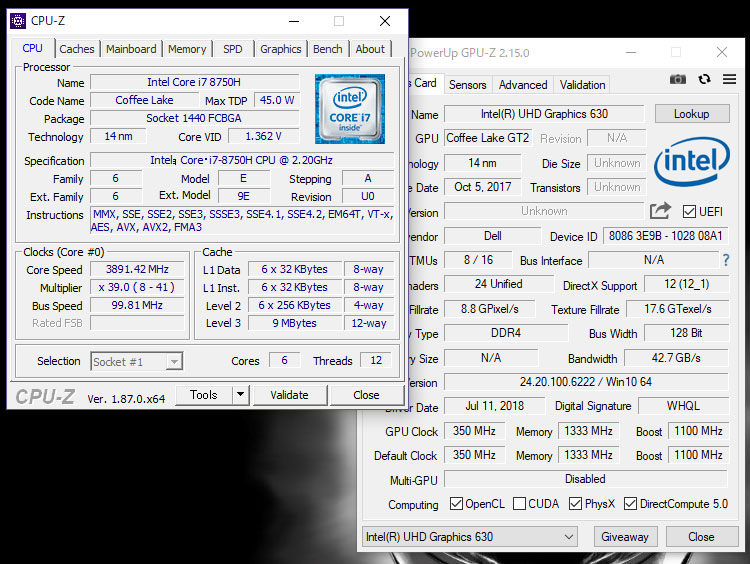Switch to the Graphics tab in CPU-Z
The image size is (750, 564).
[281, 49]
